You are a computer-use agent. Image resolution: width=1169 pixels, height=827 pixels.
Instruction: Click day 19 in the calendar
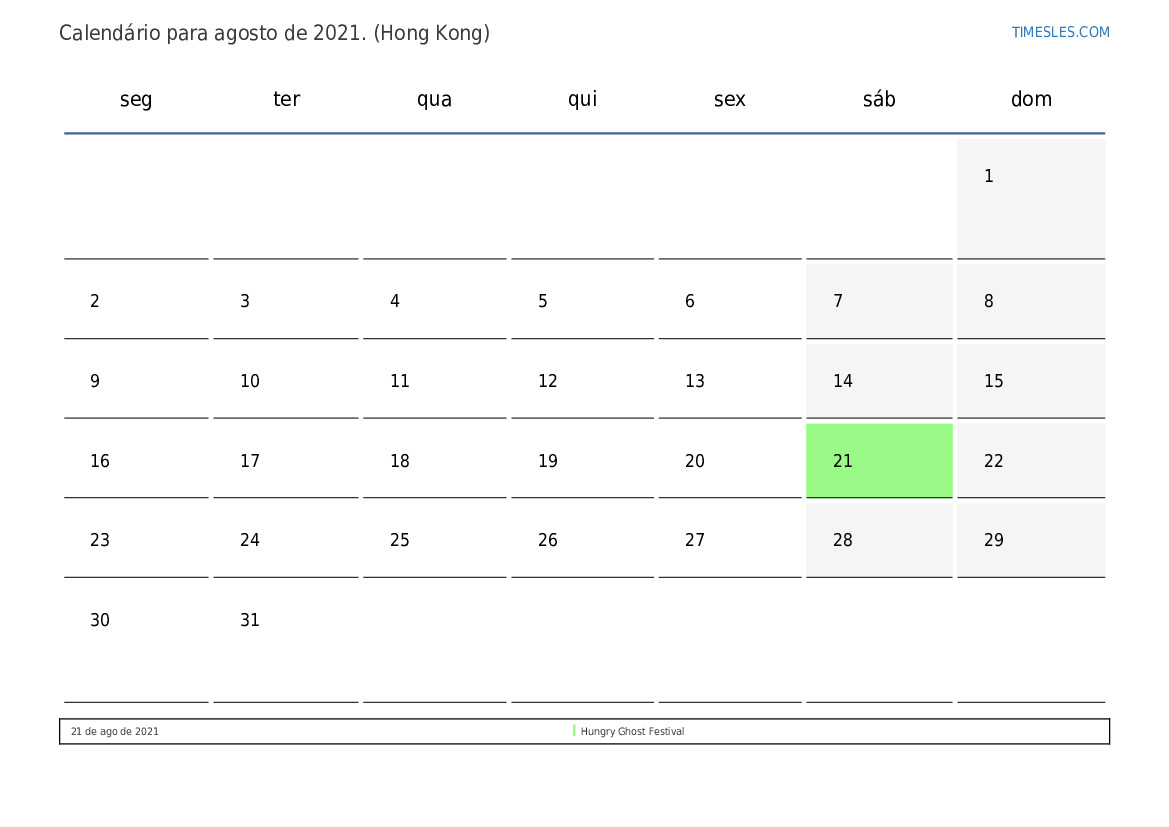[582, 461]
